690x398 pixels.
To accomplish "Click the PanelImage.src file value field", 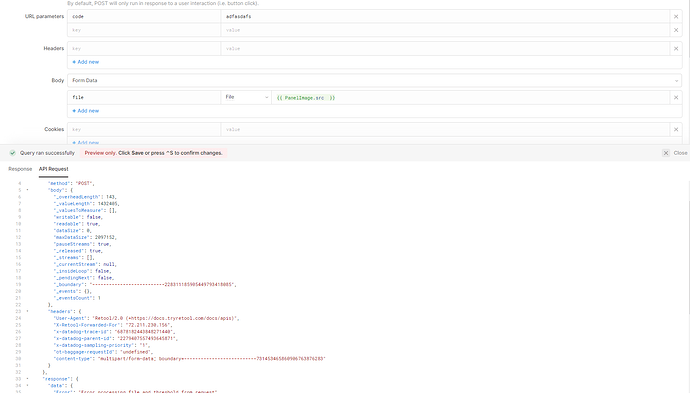I will (x=470, y=98).
